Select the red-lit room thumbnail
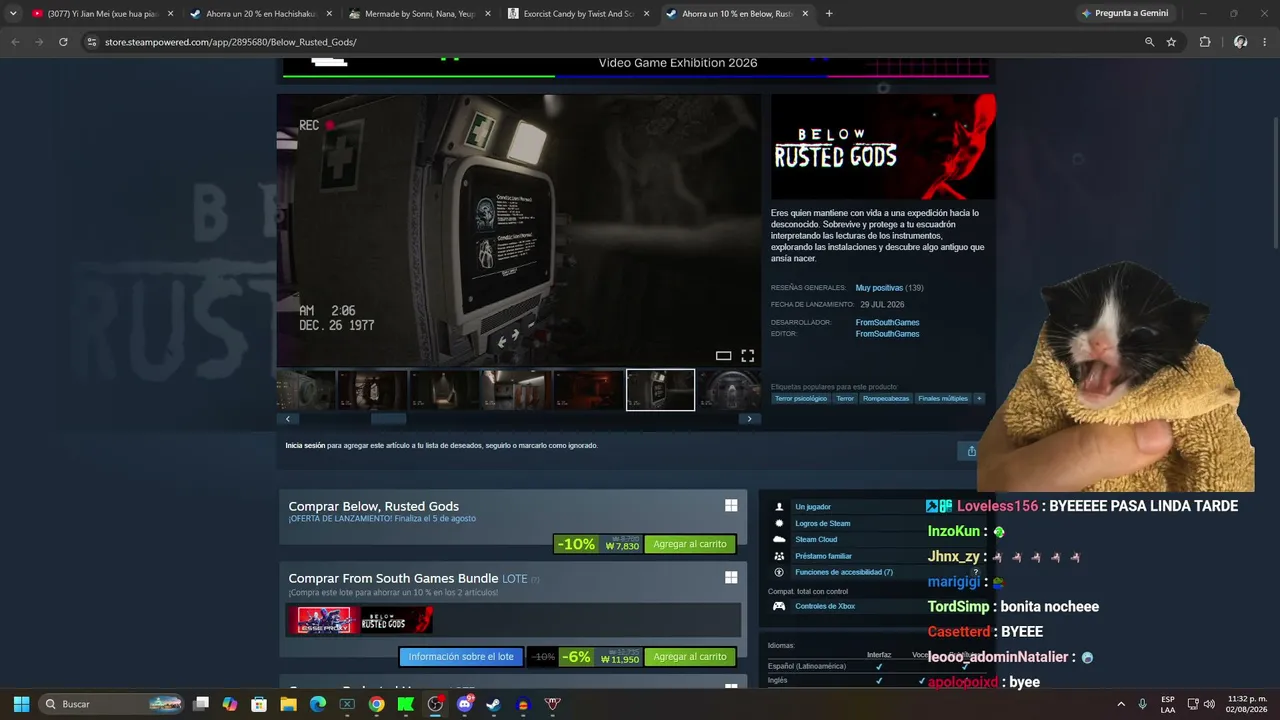Image resolution: width=1280 pixels, height=720 pixels. [x=588, y=390]
